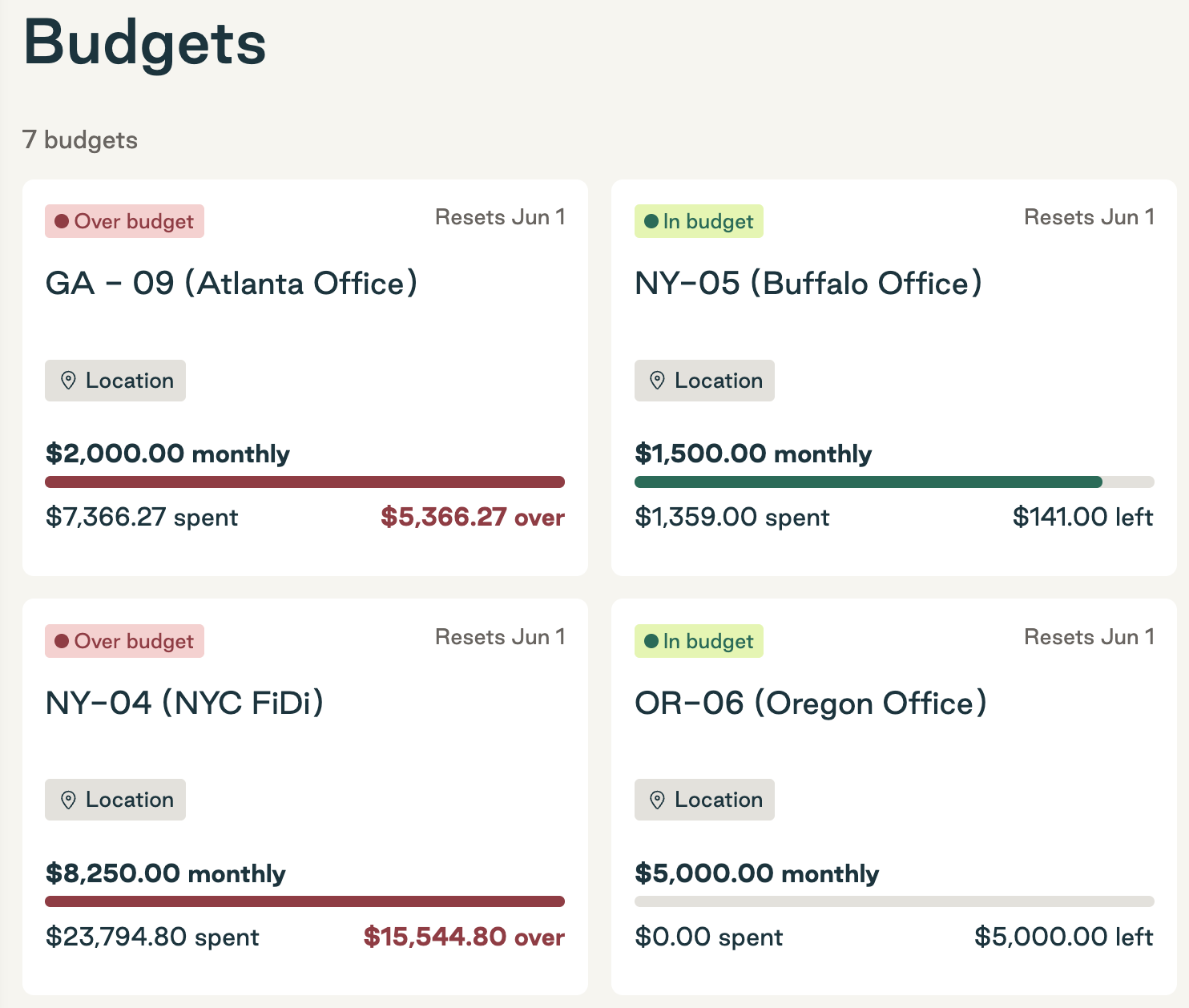Click the location pin icon on OR-06 card
Viewport: 1189px width, 1008px height.
point(657,800)
